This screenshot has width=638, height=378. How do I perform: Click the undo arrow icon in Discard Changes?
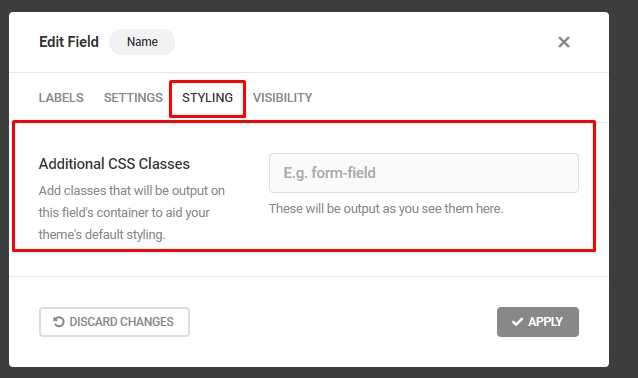(59, 322)
